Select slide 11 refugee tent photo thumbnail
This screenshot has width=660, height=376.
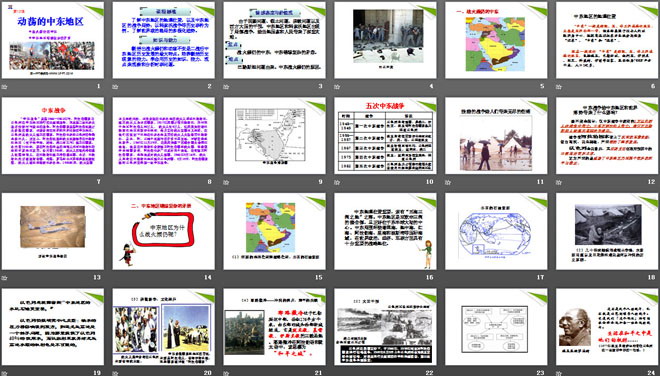click(496, 136)
